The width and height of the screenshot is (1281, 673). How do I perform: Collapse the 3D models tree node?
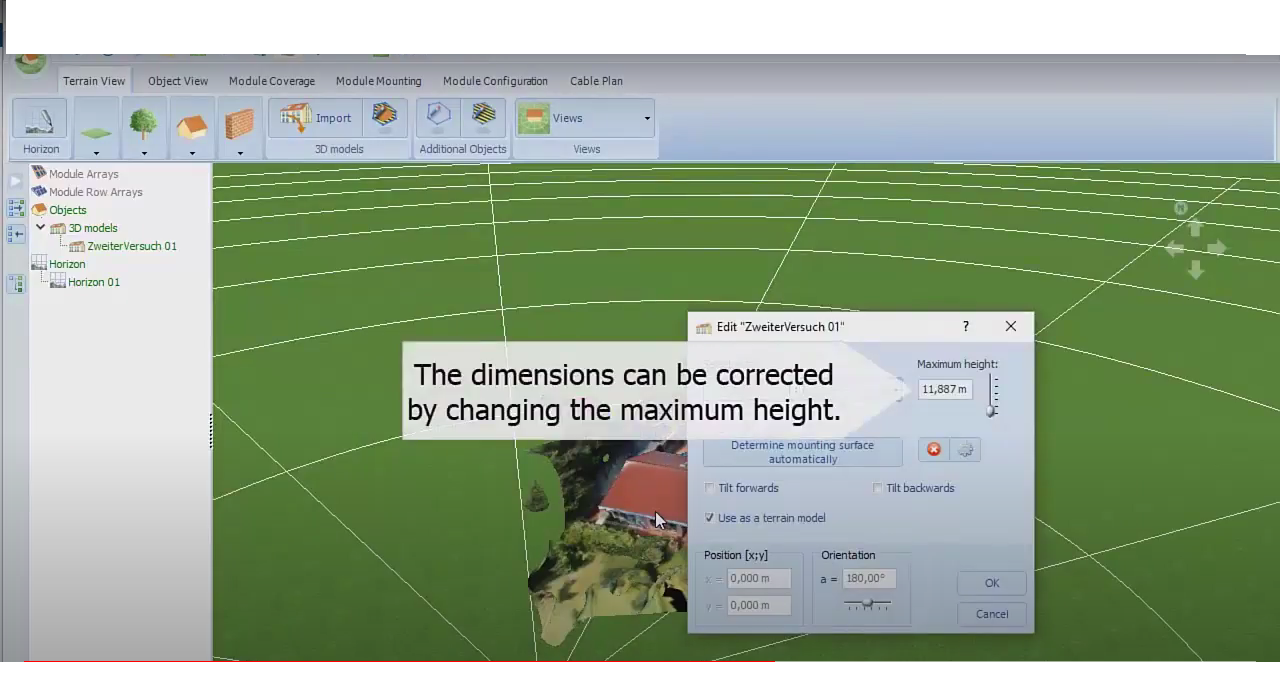[x=41, y=228]
